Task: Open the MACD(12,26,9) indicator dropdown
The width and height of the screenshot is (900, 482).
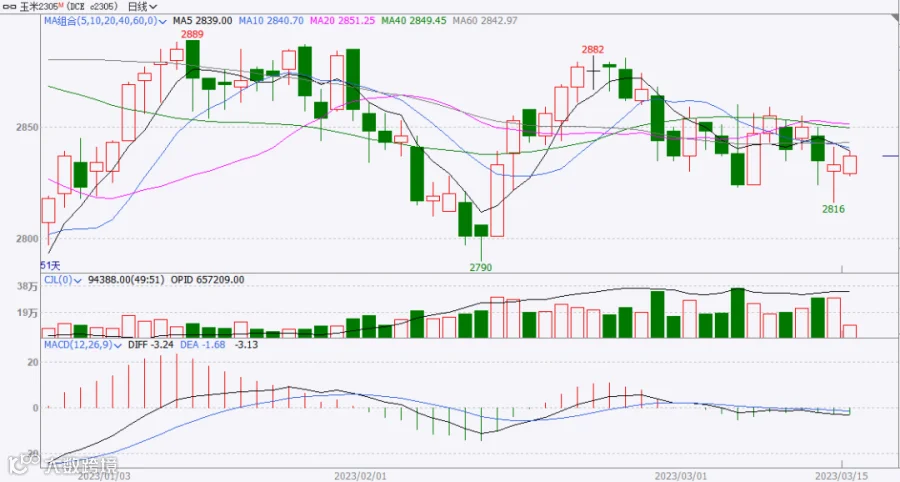Action: pyautogui.click(x=83, y=345)
